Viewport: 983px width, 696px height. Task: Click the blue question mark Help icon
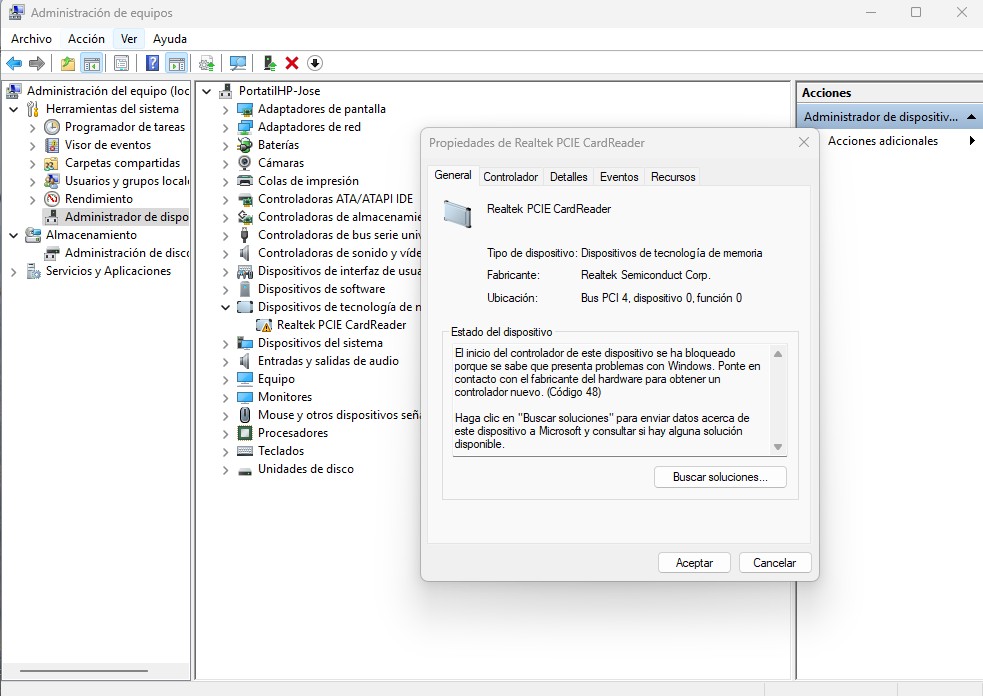(x=152, y=63)
